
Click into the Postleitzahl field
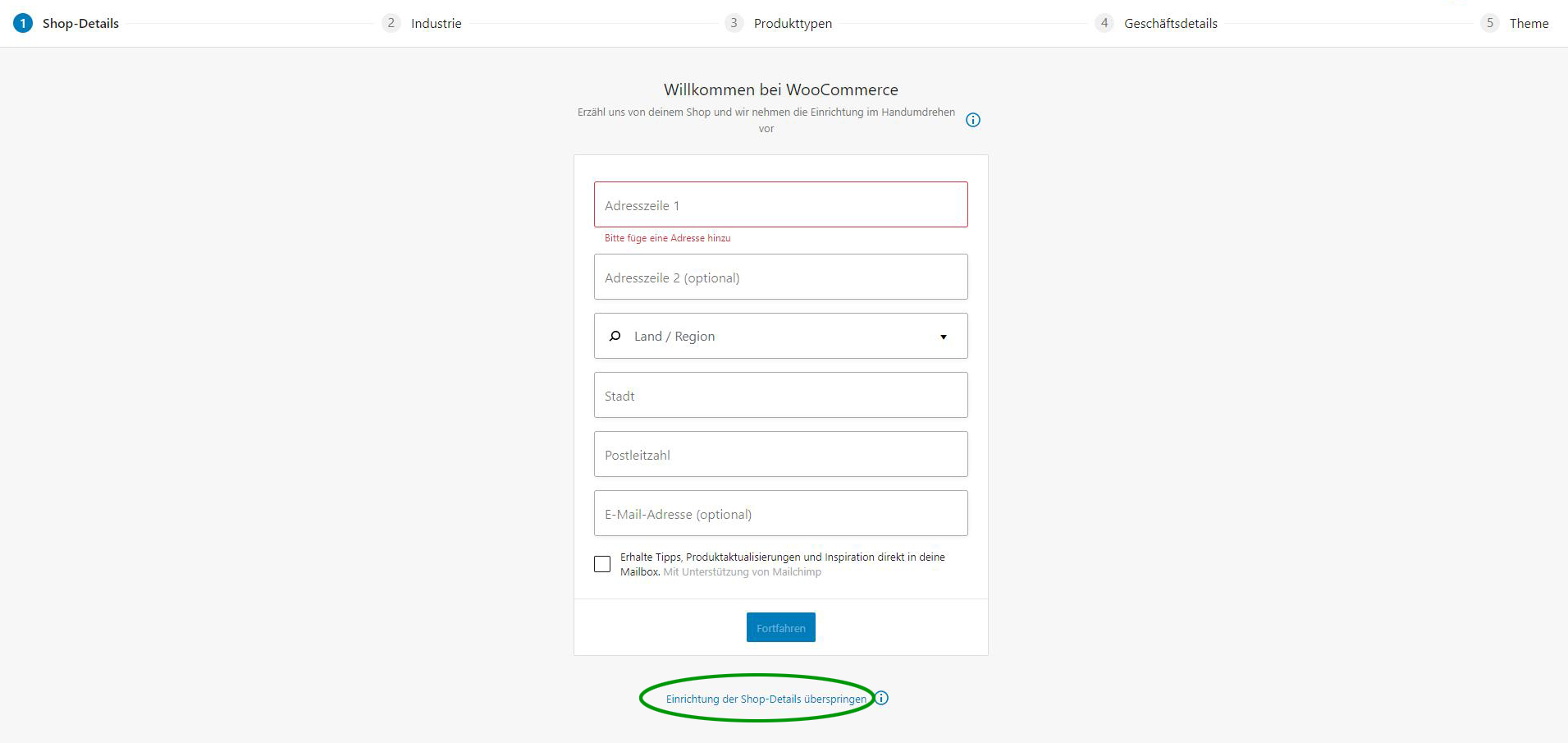click(x=781, y=454)
